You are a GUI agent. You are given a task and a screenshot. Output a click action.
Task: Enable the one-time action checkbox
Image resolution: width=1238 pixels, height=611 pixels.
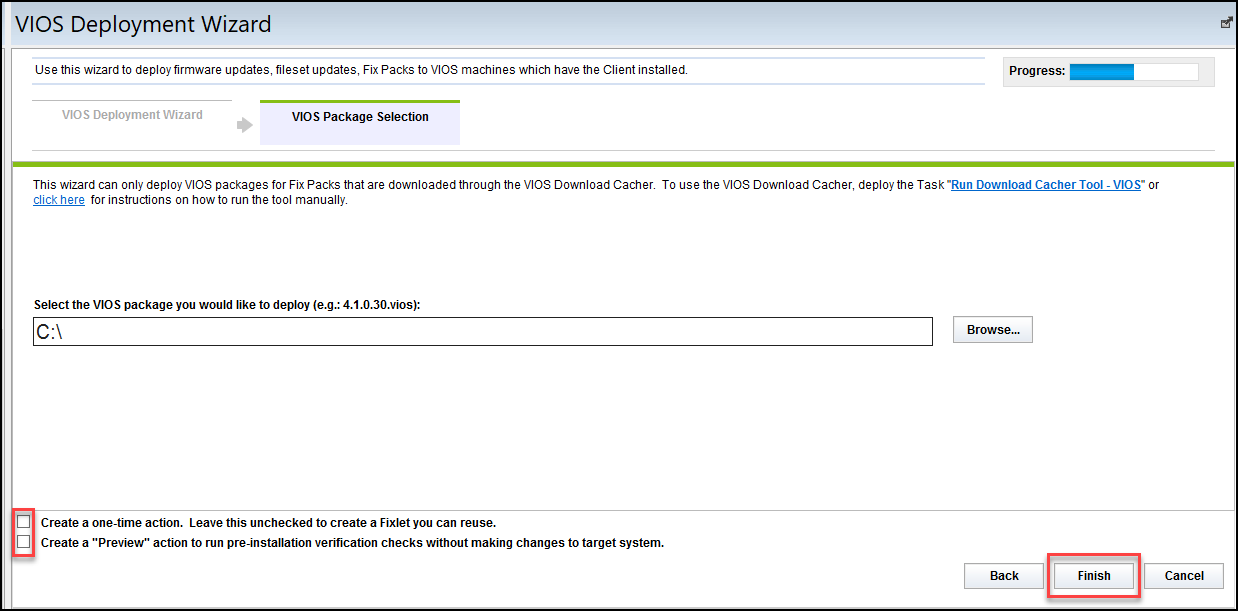pyautogui.click(x=24, y=522)
